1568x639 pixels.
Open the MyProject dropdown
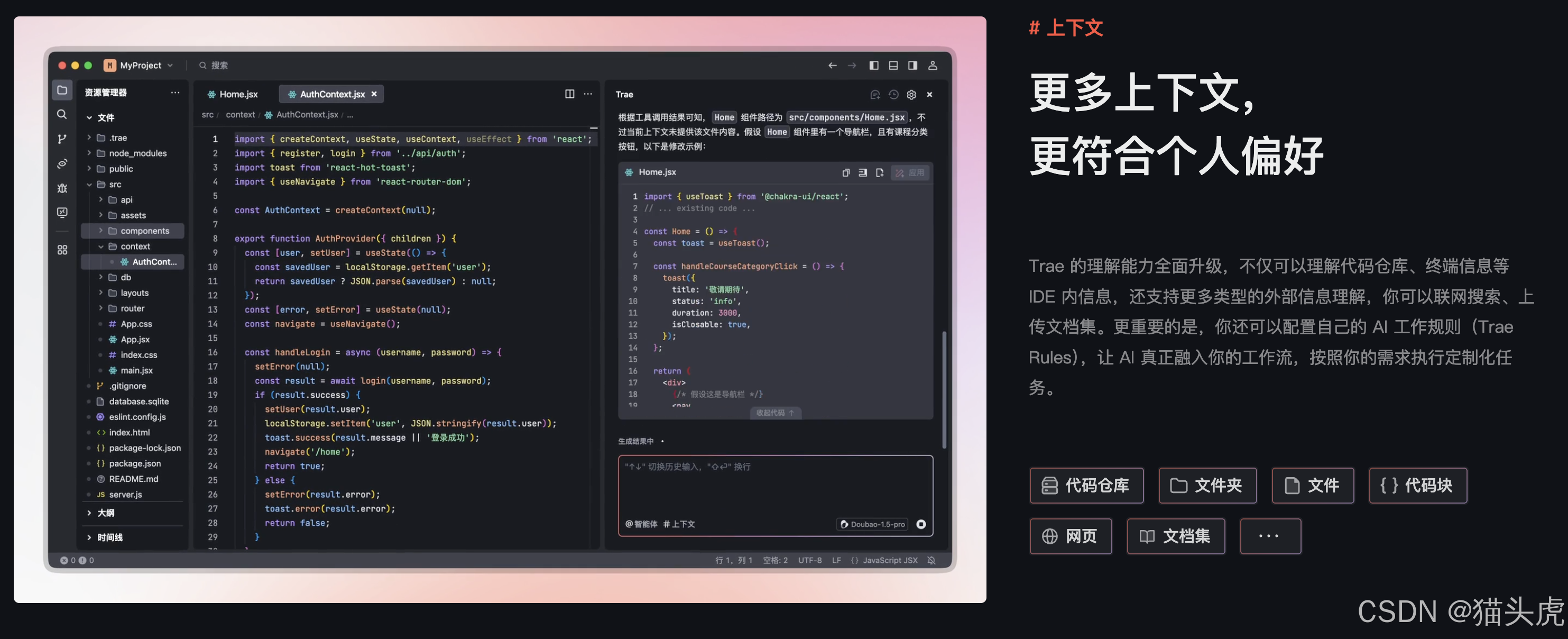(x=140, y=65)
